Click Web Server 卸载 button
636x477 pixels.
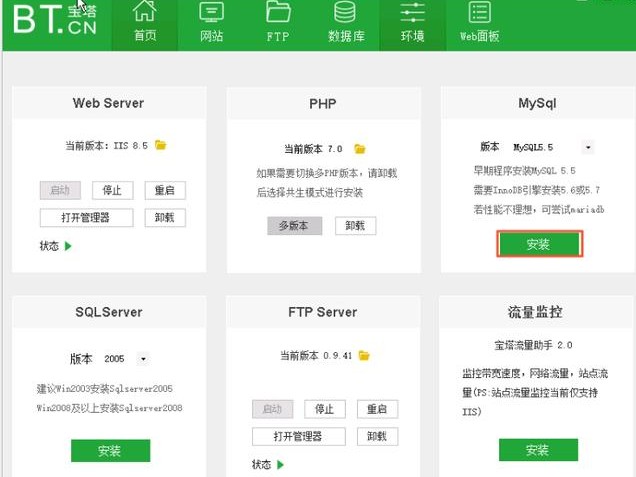165,218
